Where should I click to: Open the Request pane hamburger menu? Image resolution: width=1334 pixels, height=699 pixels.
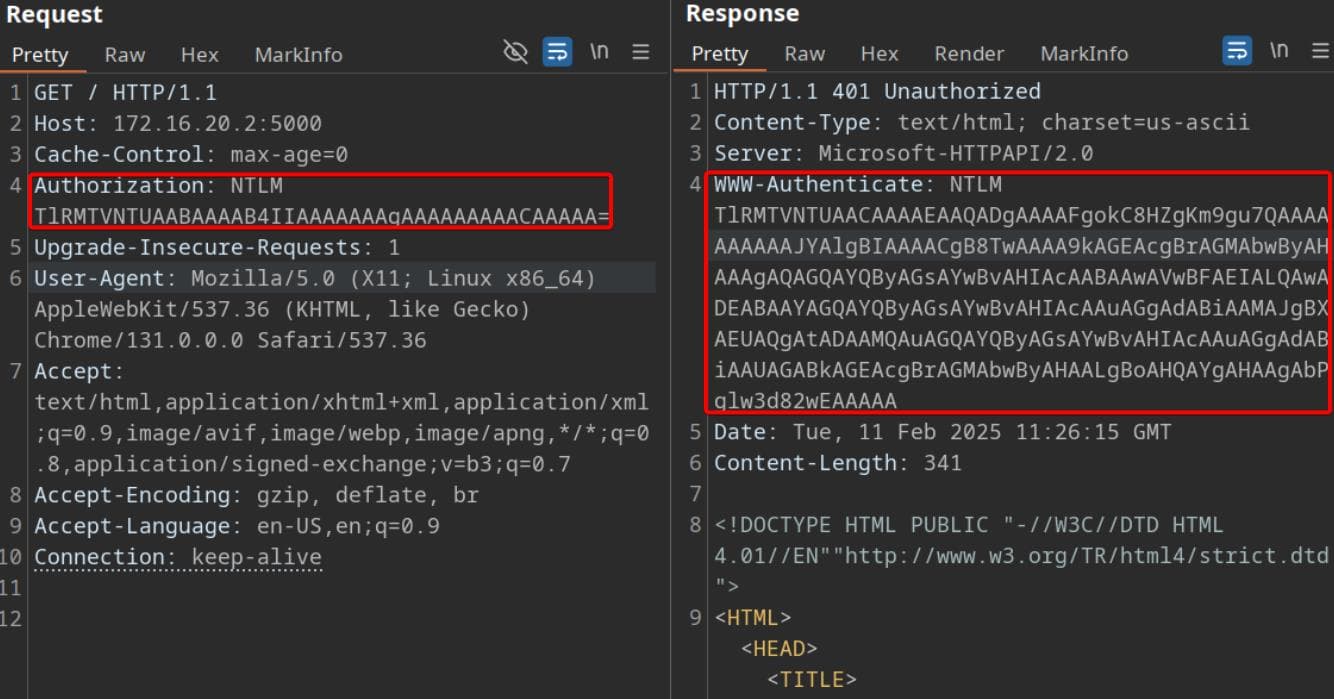tap(641, 52)
